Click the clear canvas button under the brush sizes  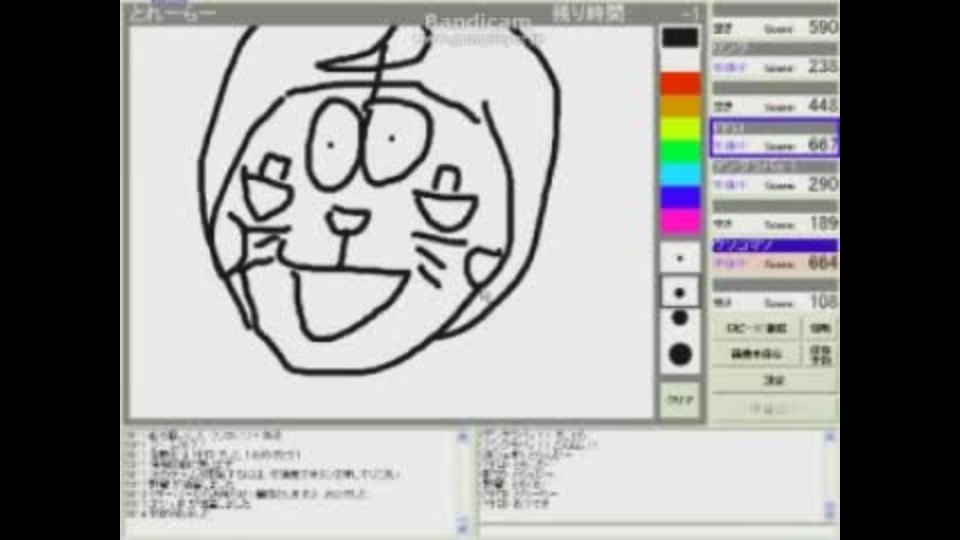680,400
